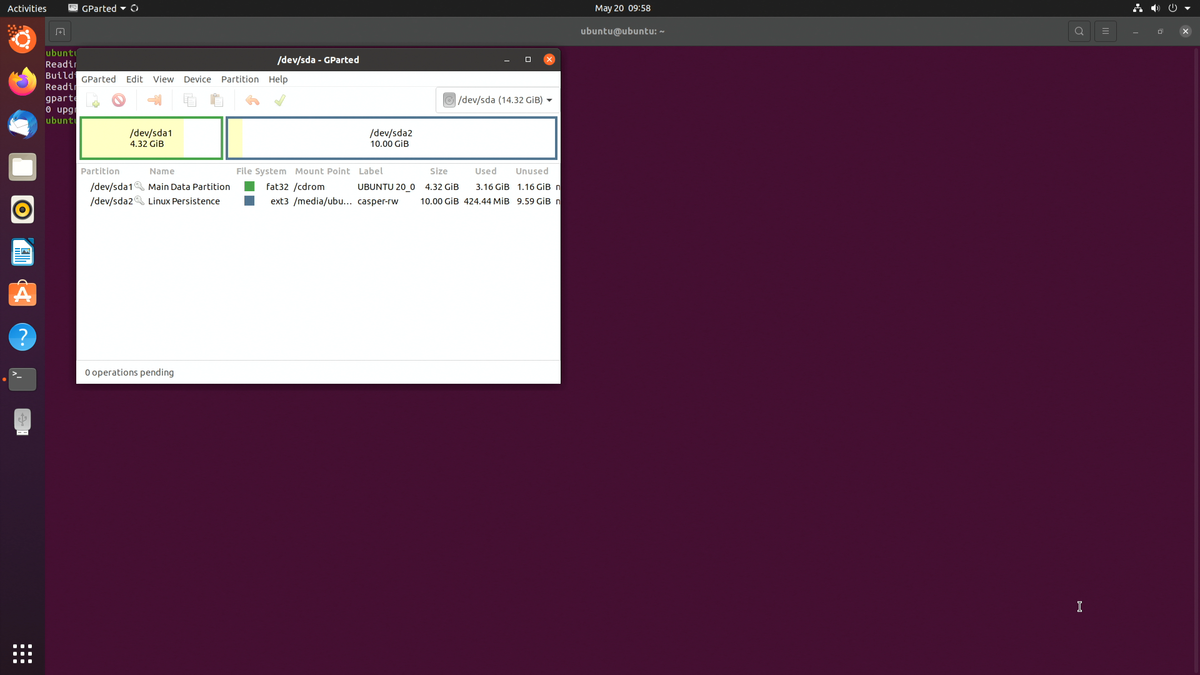Screen dimensions: 1200x675
Task: Show Applications grid in the dock
Action: 22,653
